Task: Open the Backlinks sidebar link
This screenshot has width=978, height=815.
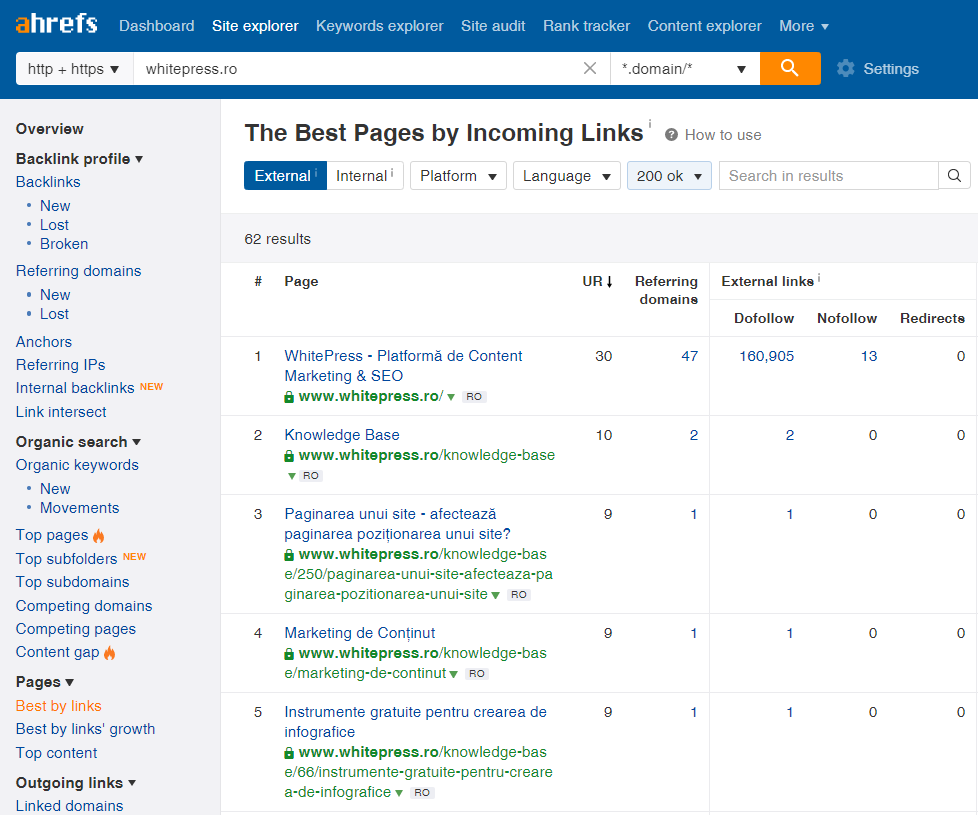Action: (x=48, y=182)
